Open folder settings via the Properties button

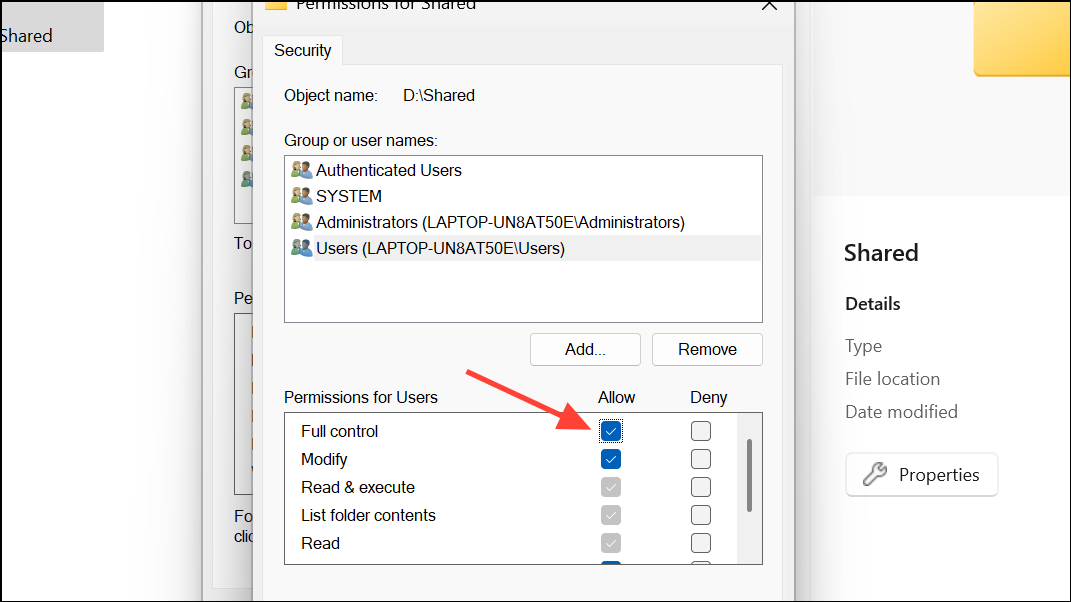[921, 474]
